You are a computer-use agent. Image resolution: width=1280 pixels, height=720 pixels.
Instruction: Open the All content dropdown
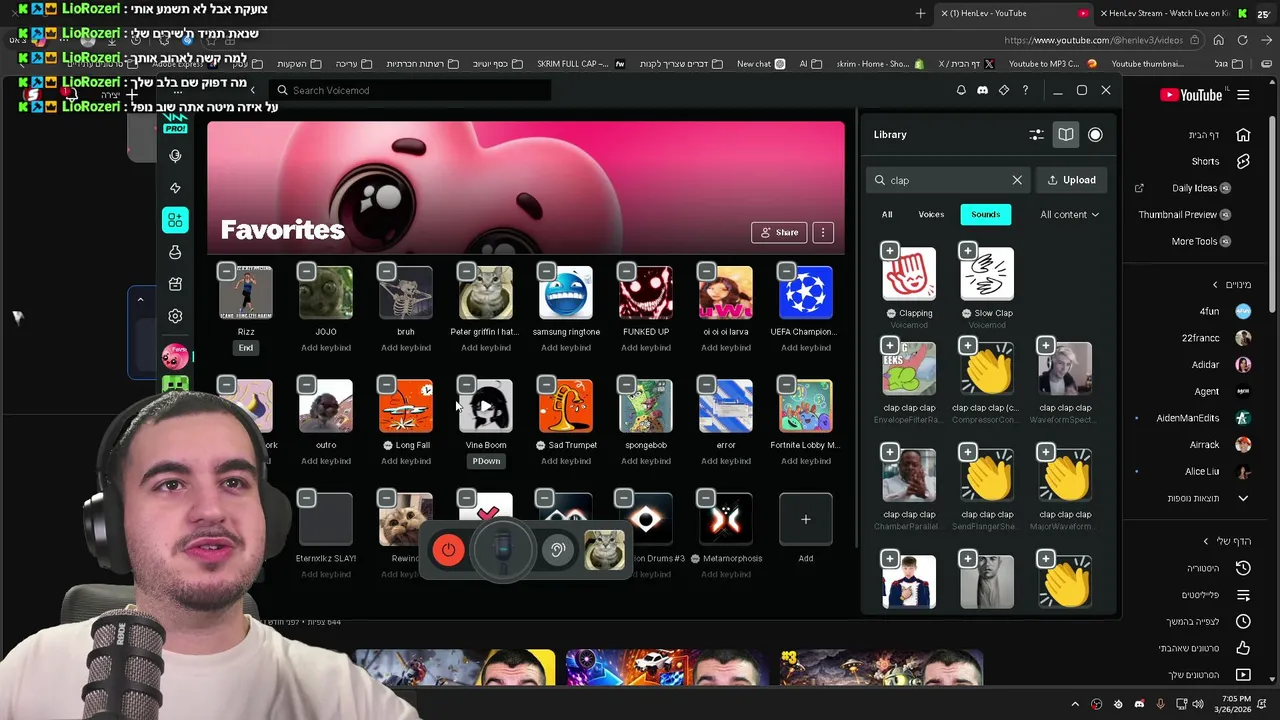click(1069, 214)
